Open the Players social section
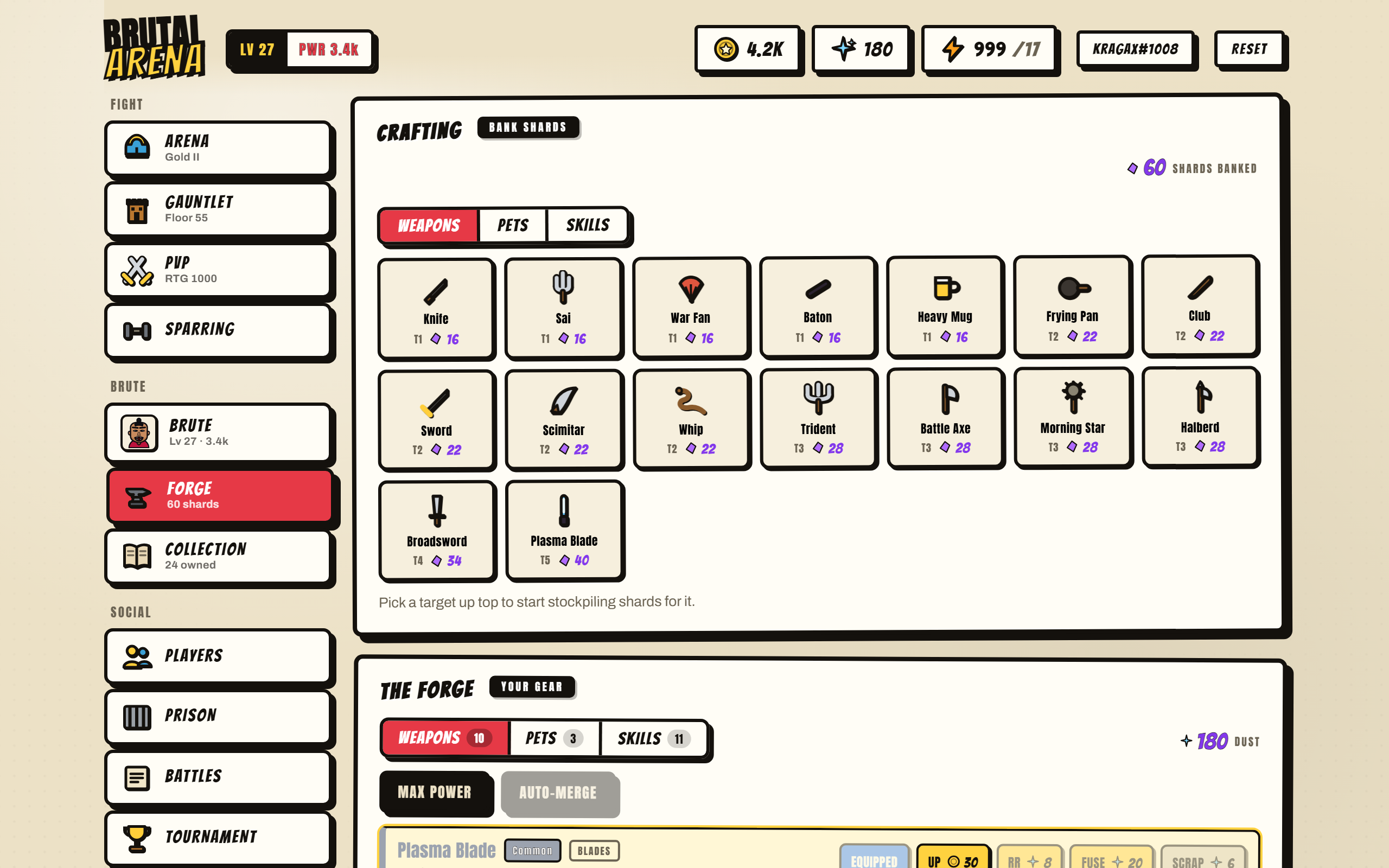 coord(218,656)
